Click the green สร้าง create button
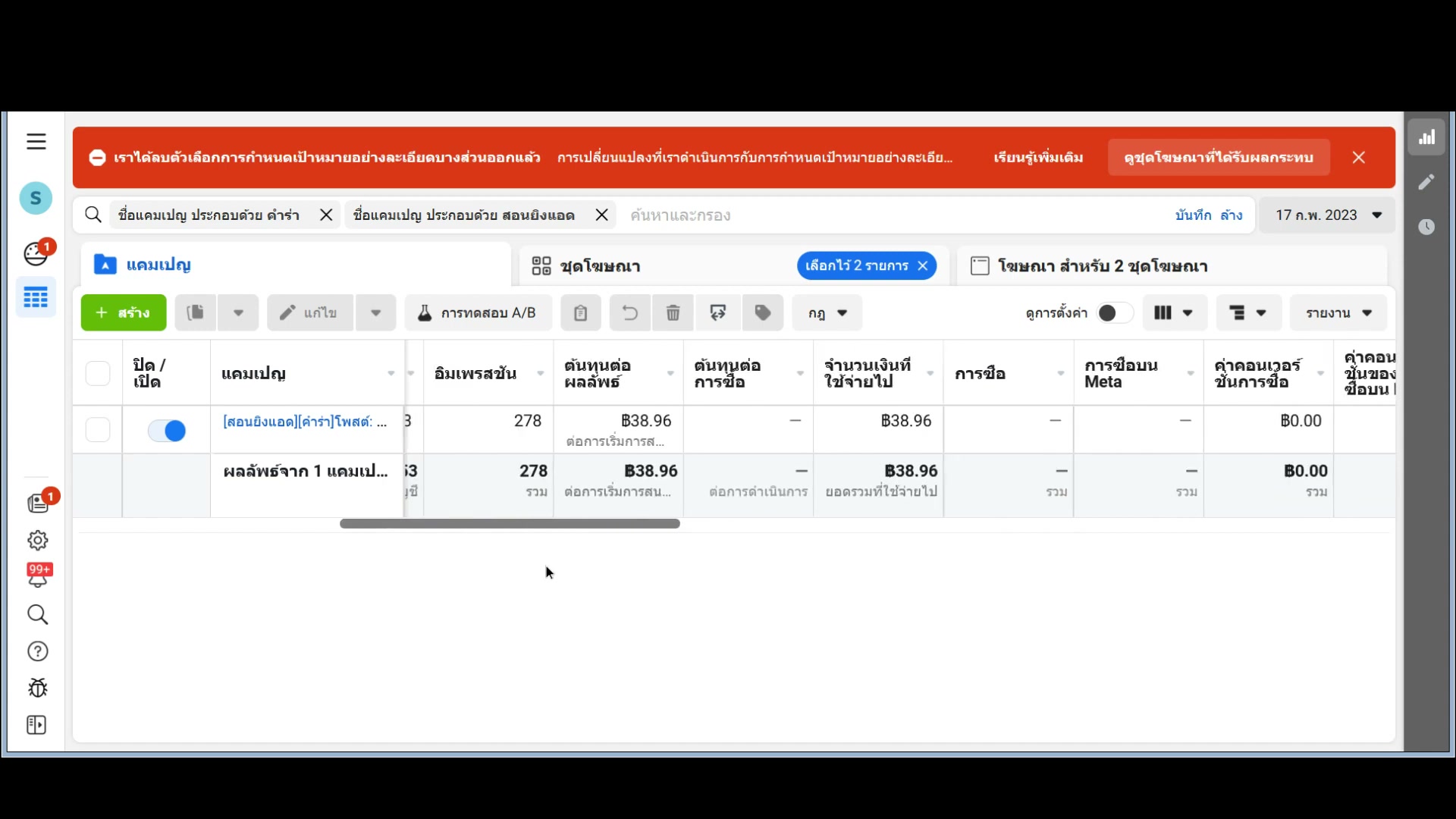Viewport: 1456px width, 819px height. tap(124, 313)
